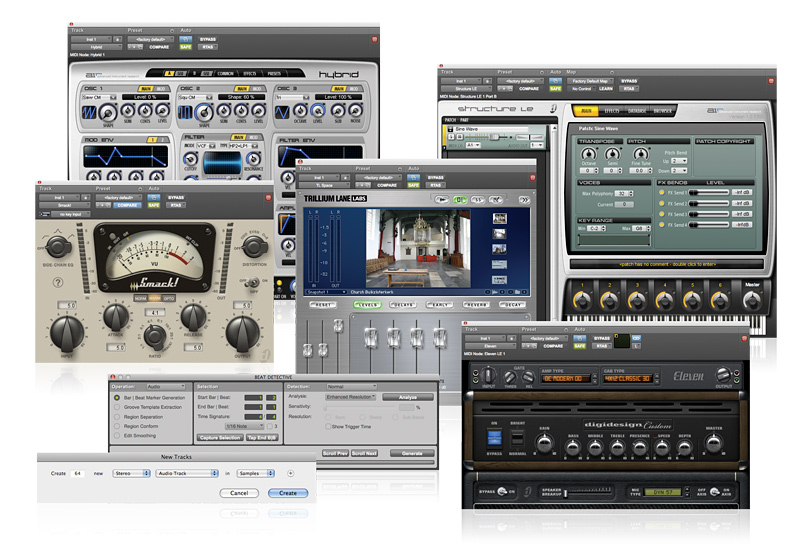Click the number of tracks field showing 64

(78, 474)
